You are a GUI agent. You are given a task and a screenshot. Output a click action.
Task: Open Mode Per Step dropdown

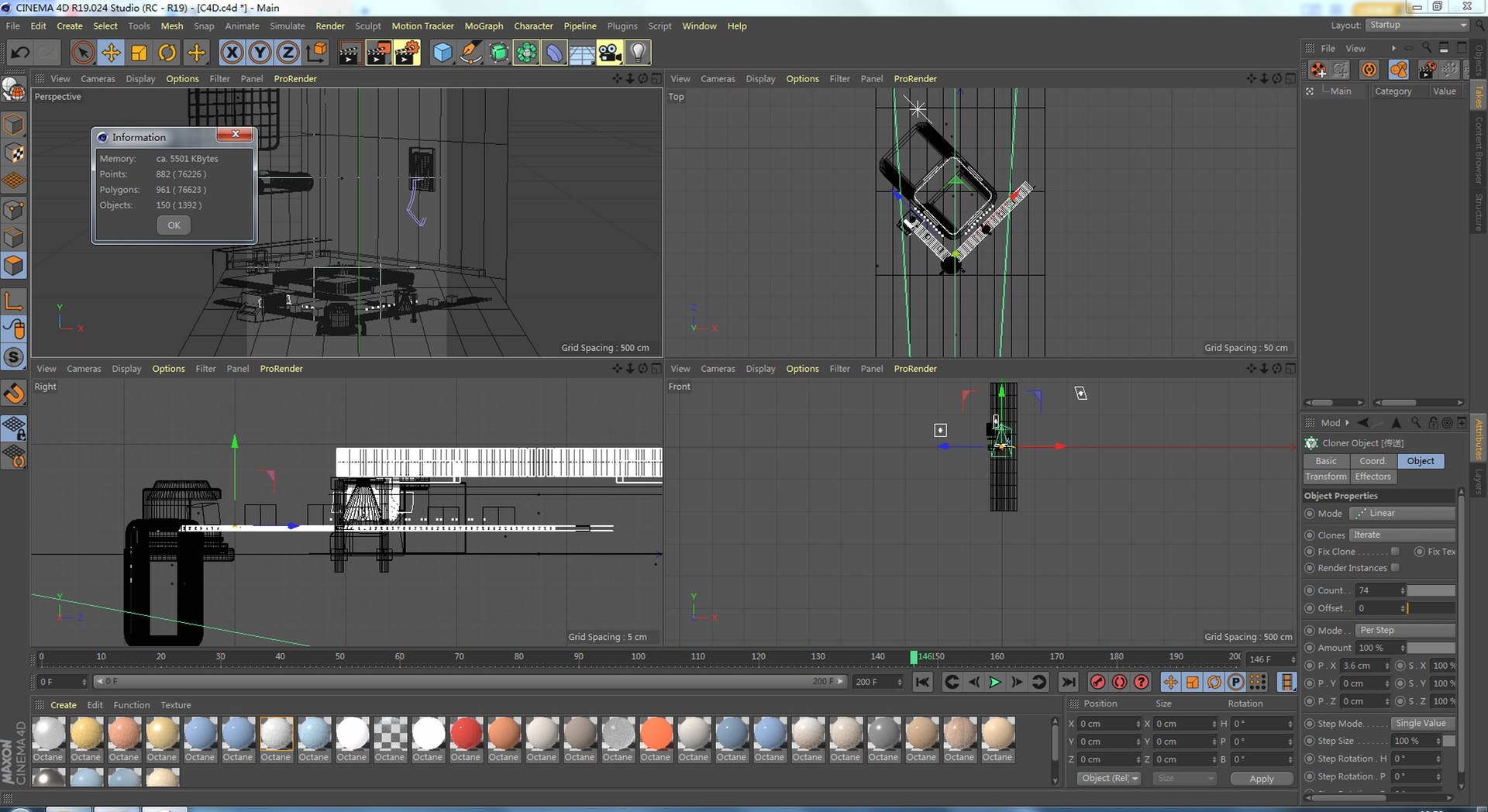coord(1405,630)
